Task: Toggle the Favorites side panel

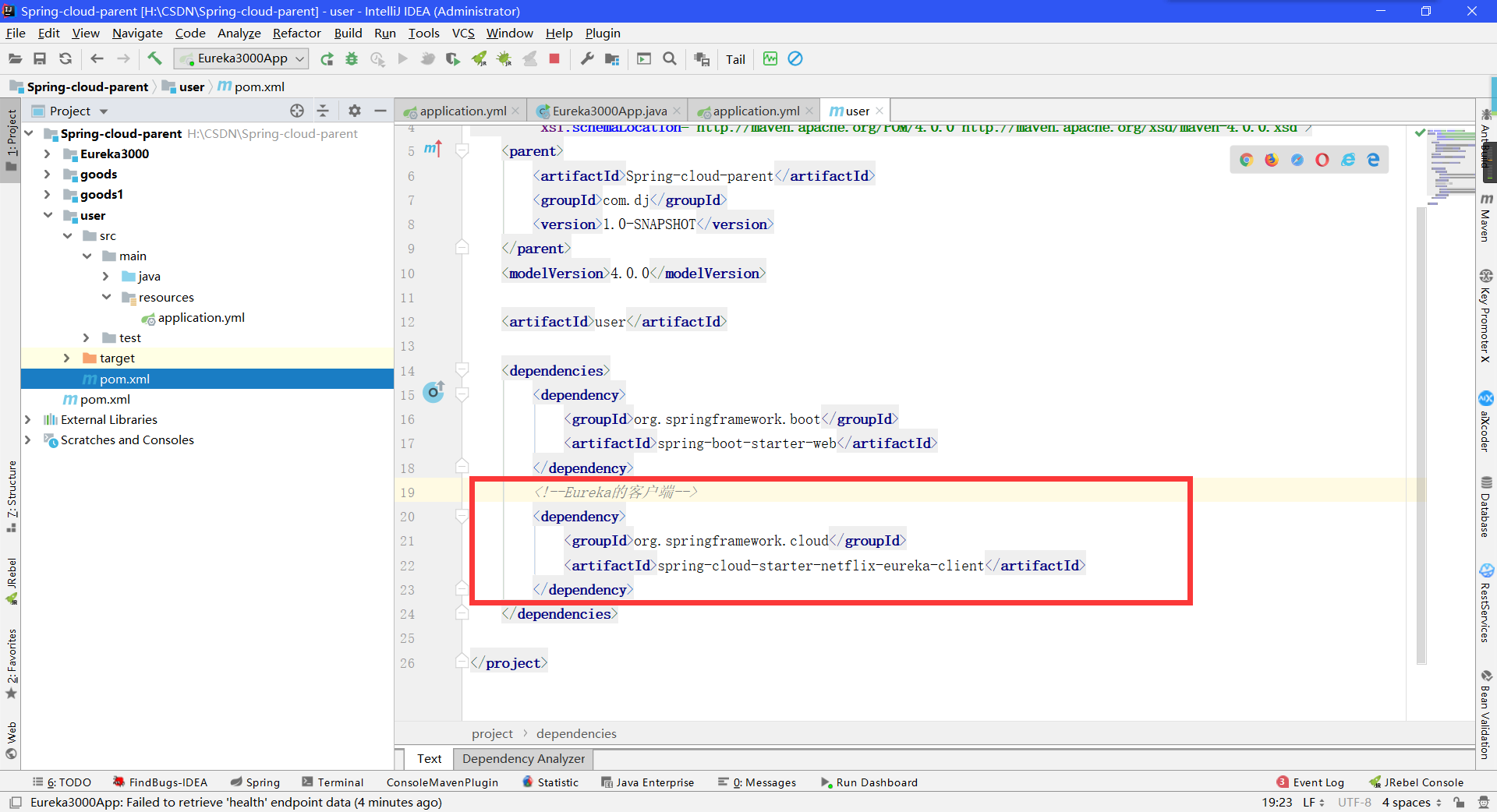Action: tap(11, 664)
